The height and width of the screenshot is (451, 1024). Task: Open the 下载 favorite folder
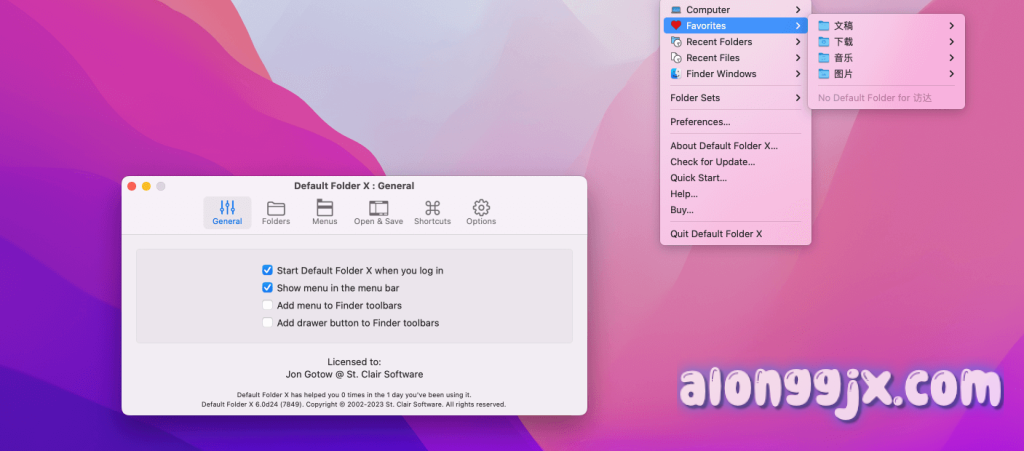843,42
